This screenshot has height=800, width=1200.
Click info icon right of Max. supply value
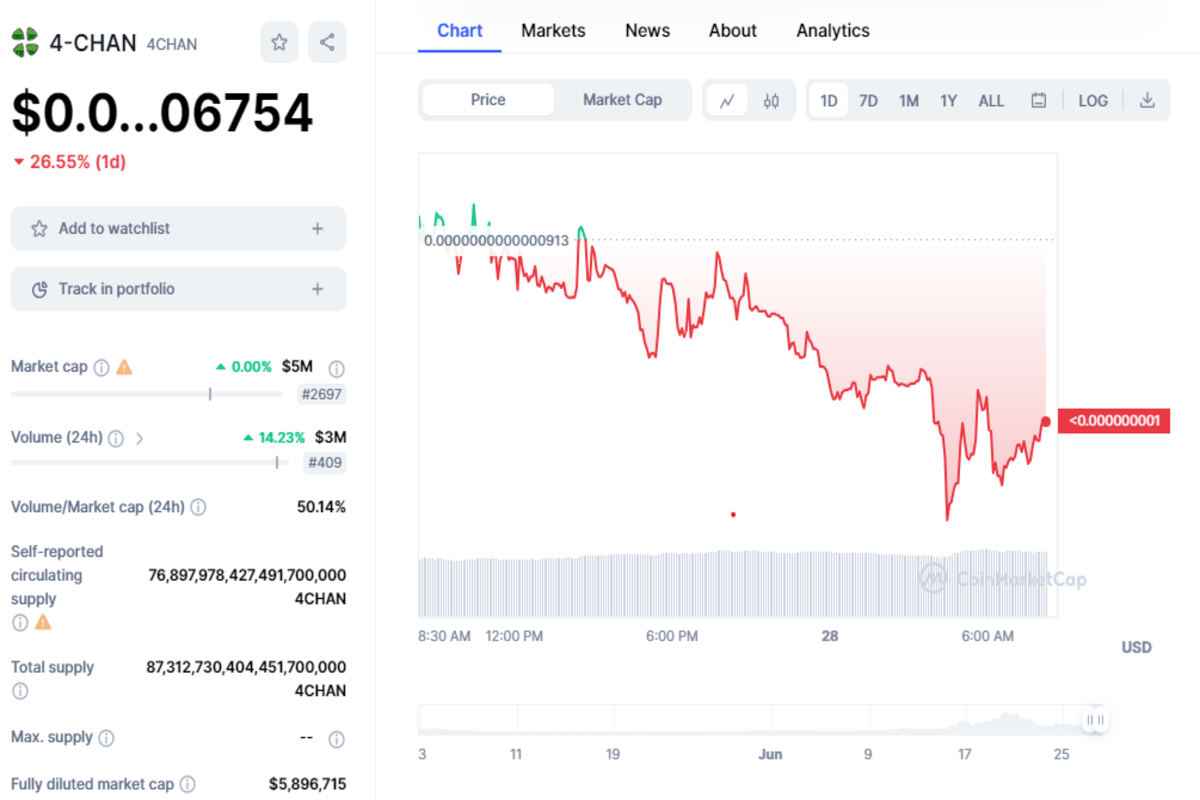point(337,739)
